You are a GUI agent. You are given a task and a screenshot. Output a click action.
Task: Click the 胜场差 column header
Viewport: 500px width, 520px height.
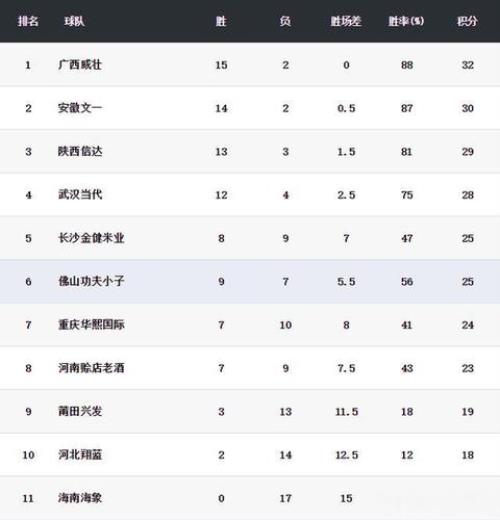click(346, 21)
